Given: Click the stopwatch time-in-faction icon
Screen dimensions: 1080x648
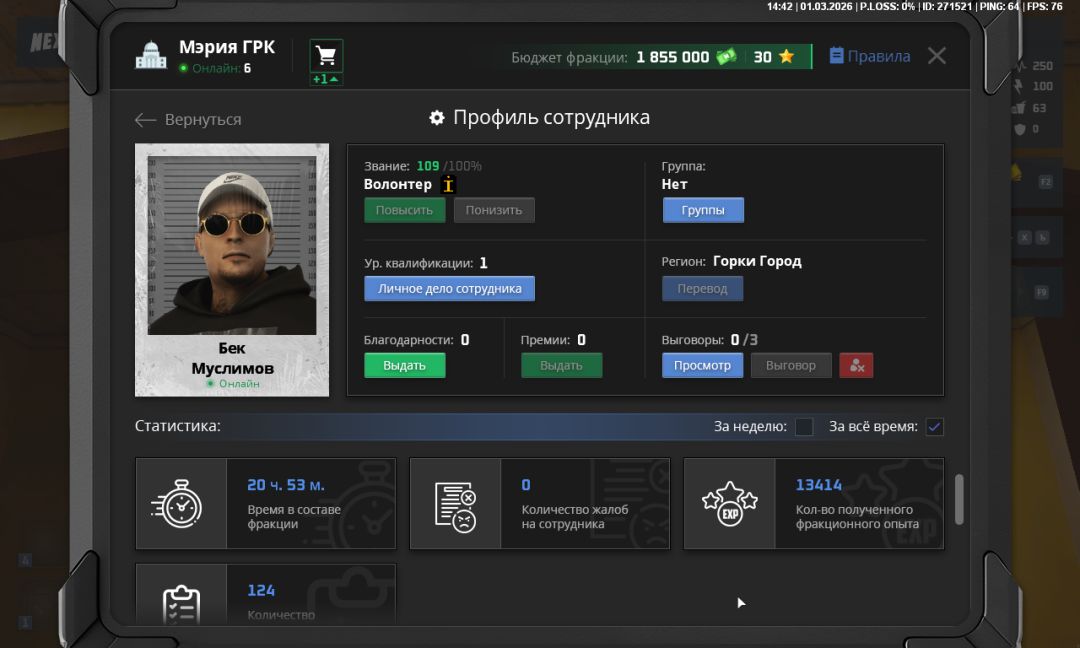Looking at the screenshot, I should 181,504.
